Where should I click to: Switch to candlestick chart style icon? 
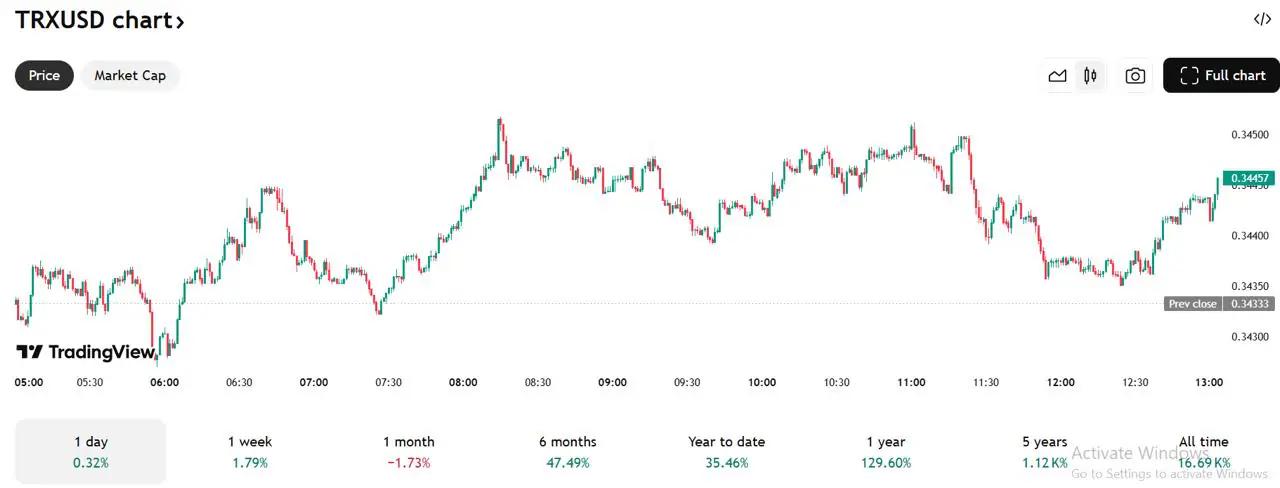1090,76
